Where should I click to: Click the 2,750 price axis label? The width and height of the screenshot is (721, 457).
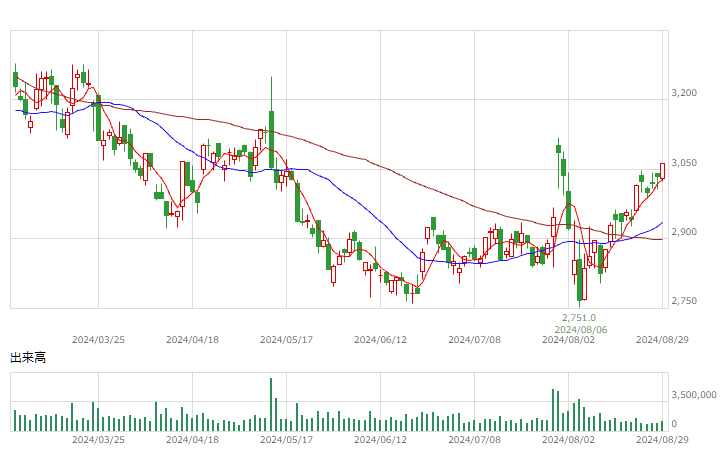click(684, 301)
